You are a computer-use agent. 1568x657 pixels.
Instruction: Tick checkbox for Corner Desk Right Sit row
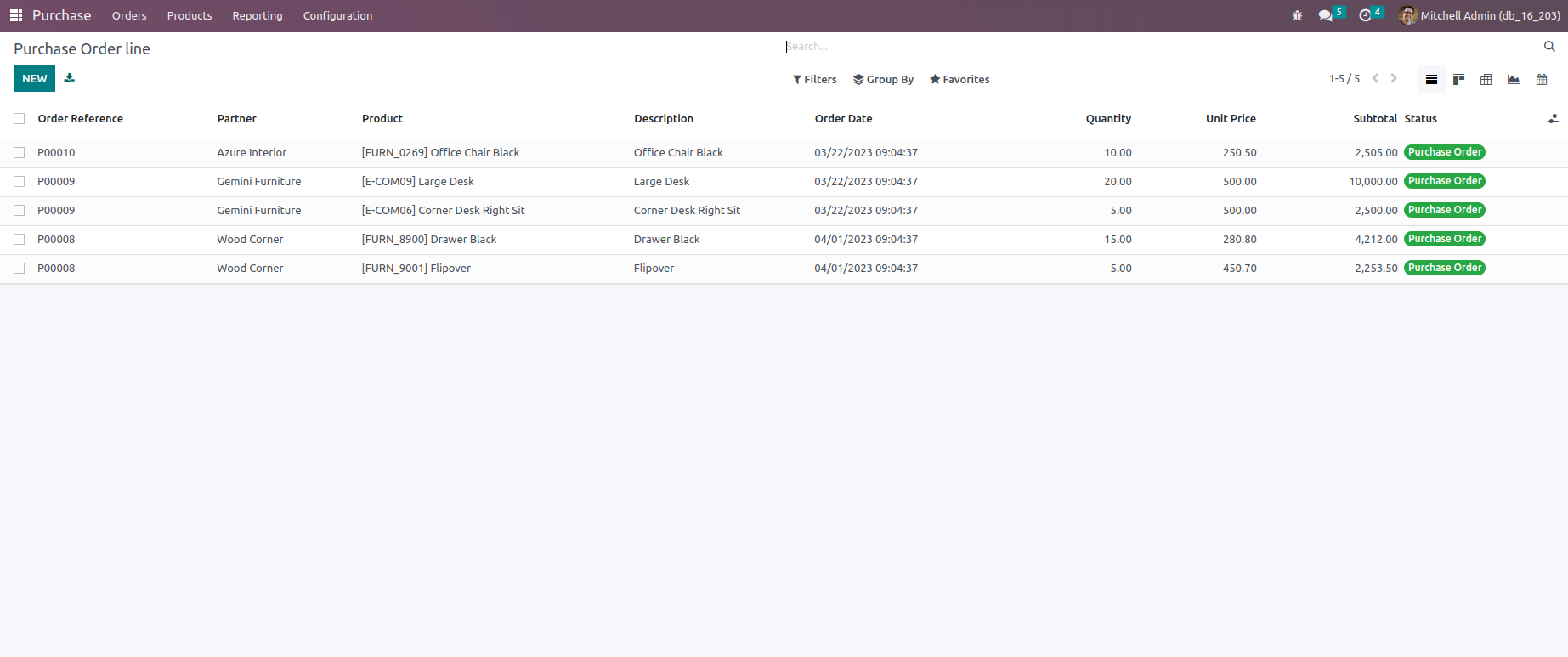pos(20,211)
